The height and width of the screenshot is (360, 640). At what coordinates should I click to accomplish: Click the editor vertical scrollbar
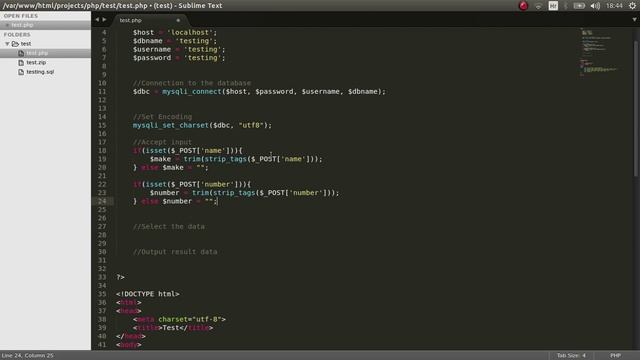(x=636, y=109)
